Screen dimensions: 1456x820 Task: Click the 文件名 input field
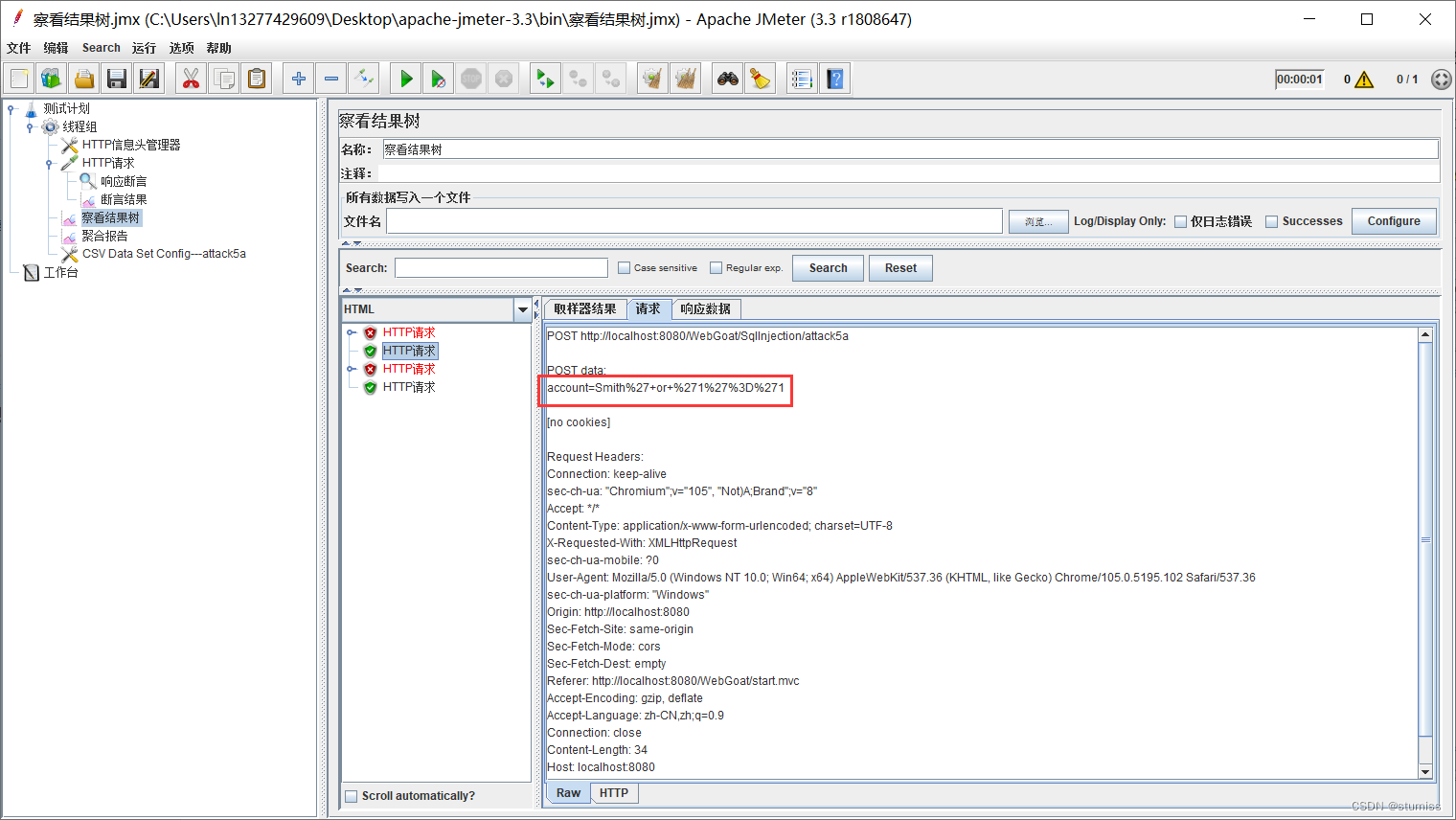point(694,221)
